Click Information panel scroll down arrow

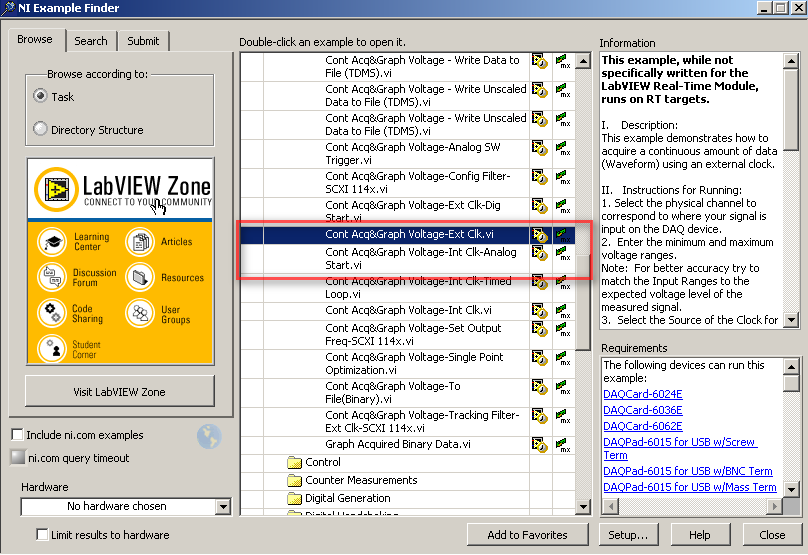coord(791,319)
